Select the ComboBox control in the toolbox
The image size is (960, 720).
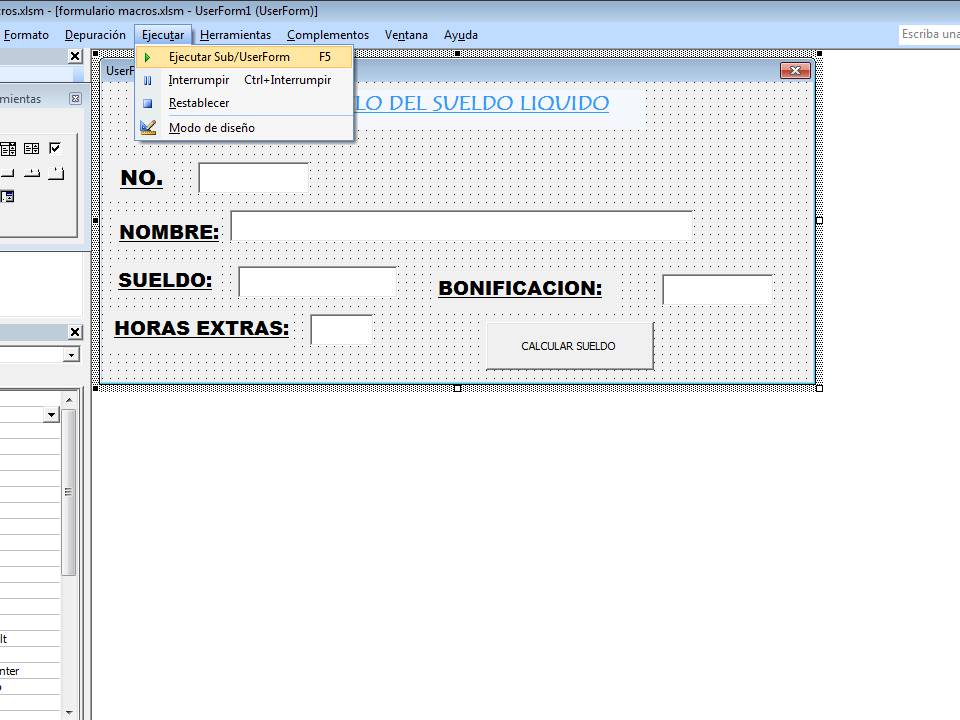point(9,150)
